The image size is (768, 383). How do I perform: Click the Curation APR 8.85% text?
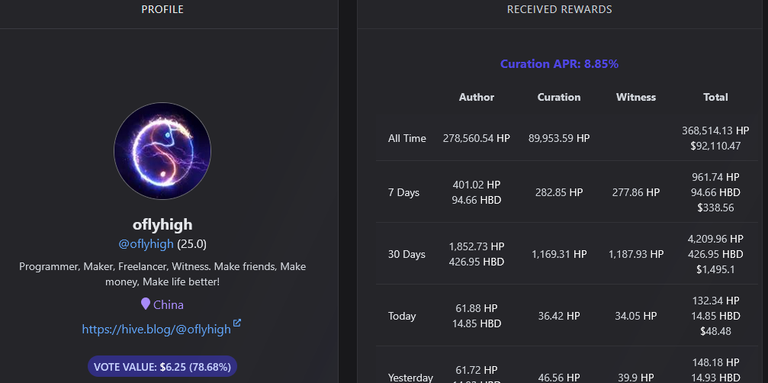click(x=559, y=64)
